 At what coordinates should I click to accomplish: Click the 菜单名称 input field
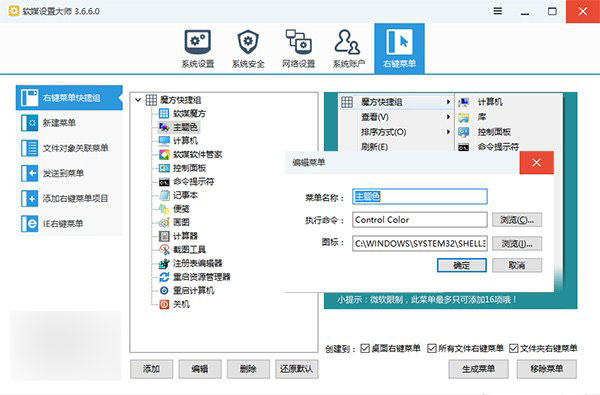click(x=420, y=197)
